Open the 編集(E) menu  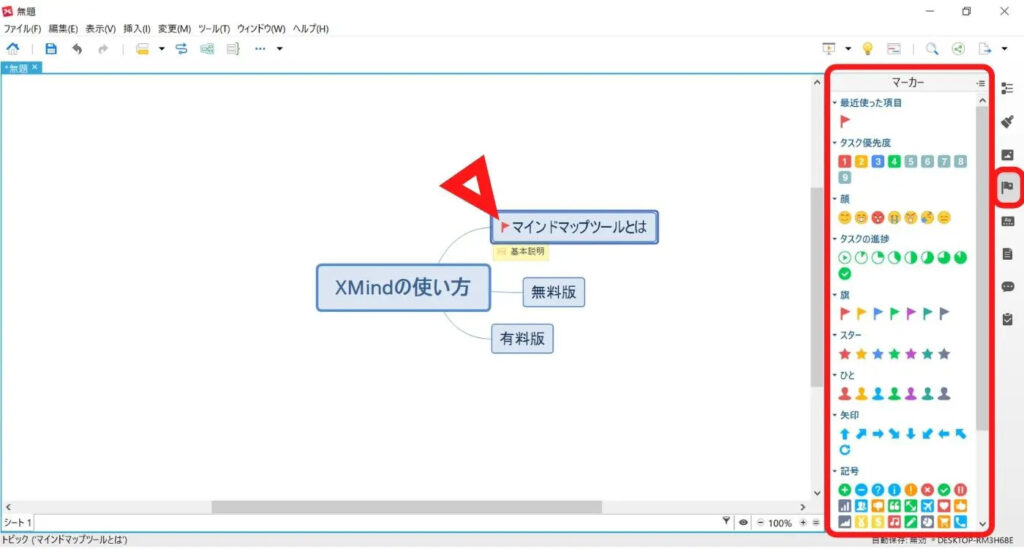point(63,29)
